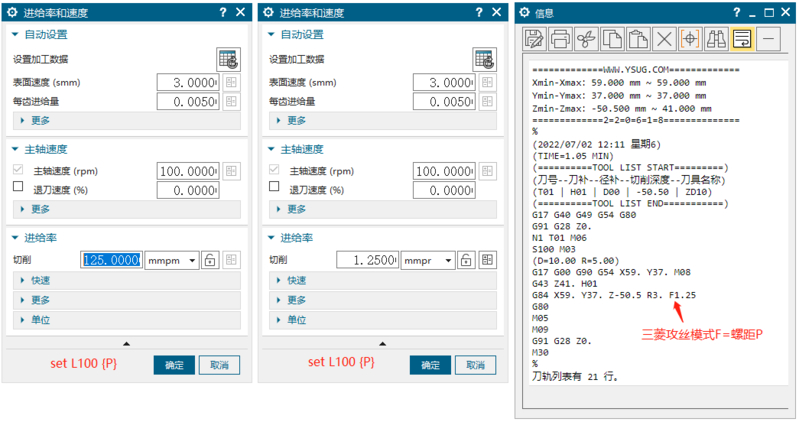Expand 快速 group in mmpm dialog
Screen dimensions: 799x422
coord(126,280)
